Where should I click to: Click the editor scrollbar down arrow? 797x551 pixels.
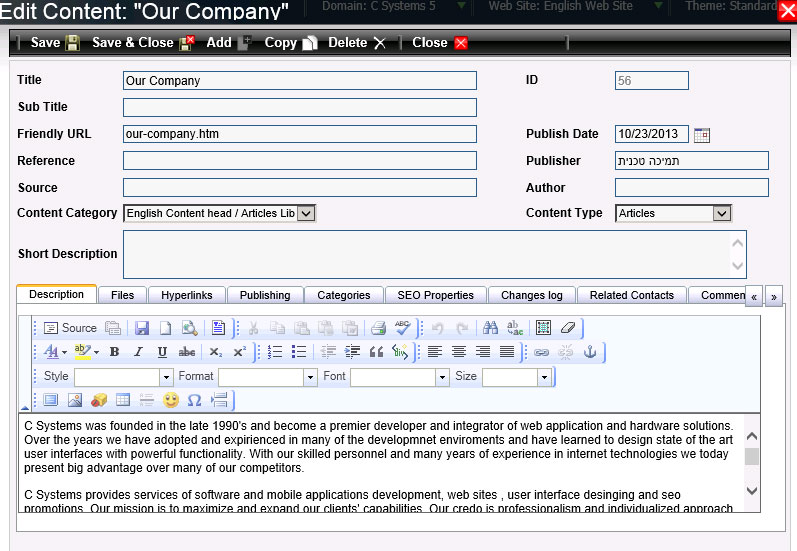coord(752,491)
